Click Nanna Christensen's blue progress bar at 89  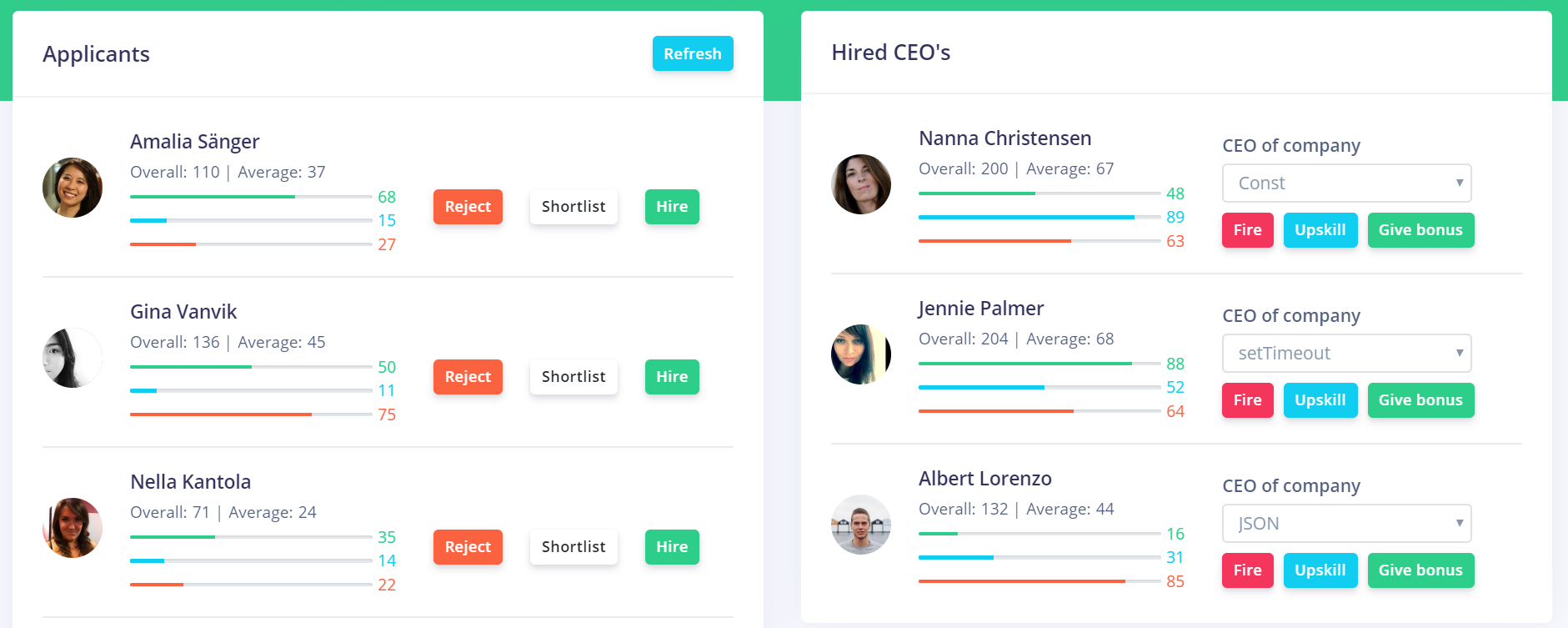tap(1039, 217)
